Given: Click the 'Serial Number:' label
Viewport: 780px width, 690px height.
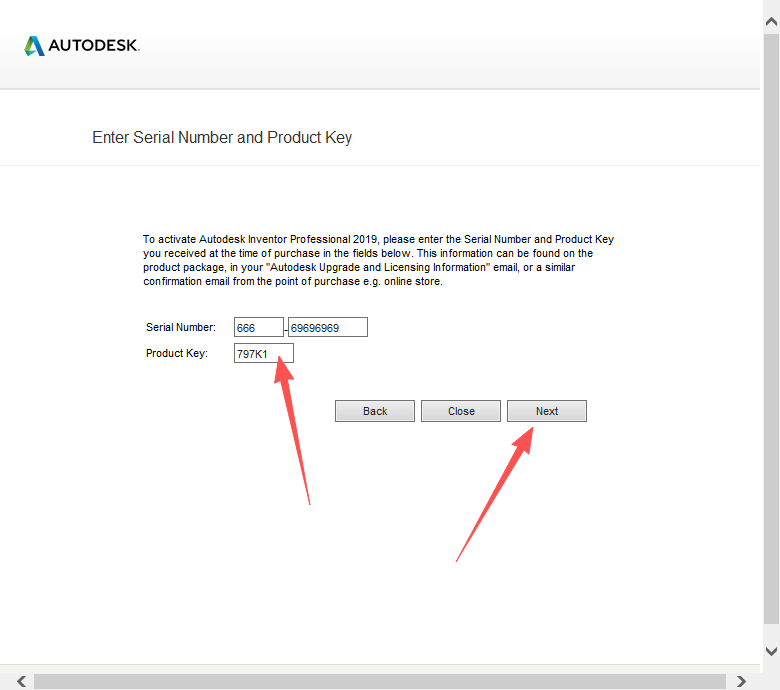Looking at the screenshot, I should 181,327.
